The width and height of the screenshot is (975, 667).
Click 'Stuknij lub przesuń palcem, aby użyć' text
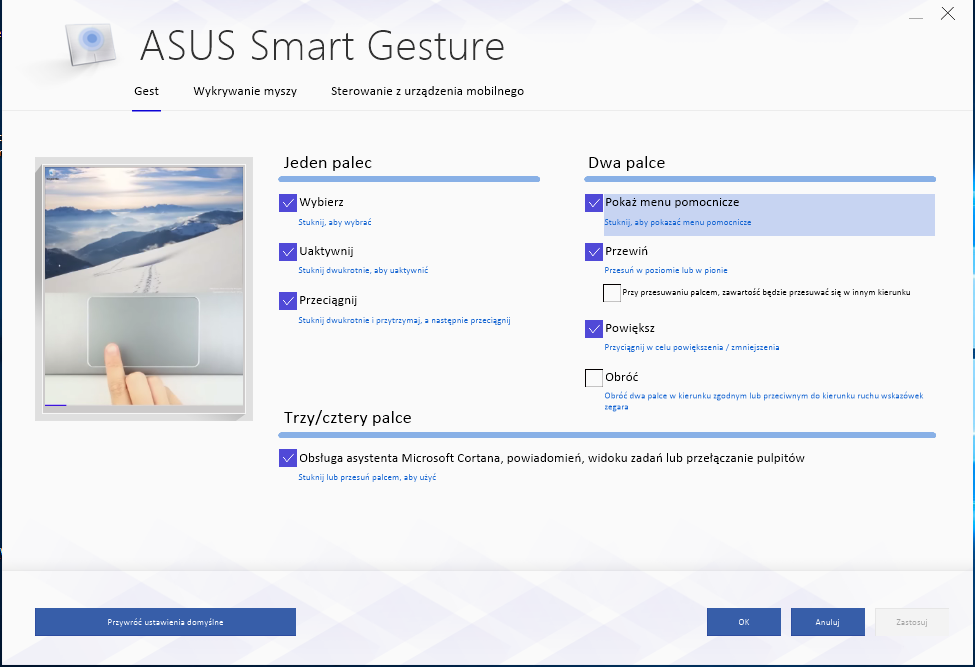coord(367,477)
